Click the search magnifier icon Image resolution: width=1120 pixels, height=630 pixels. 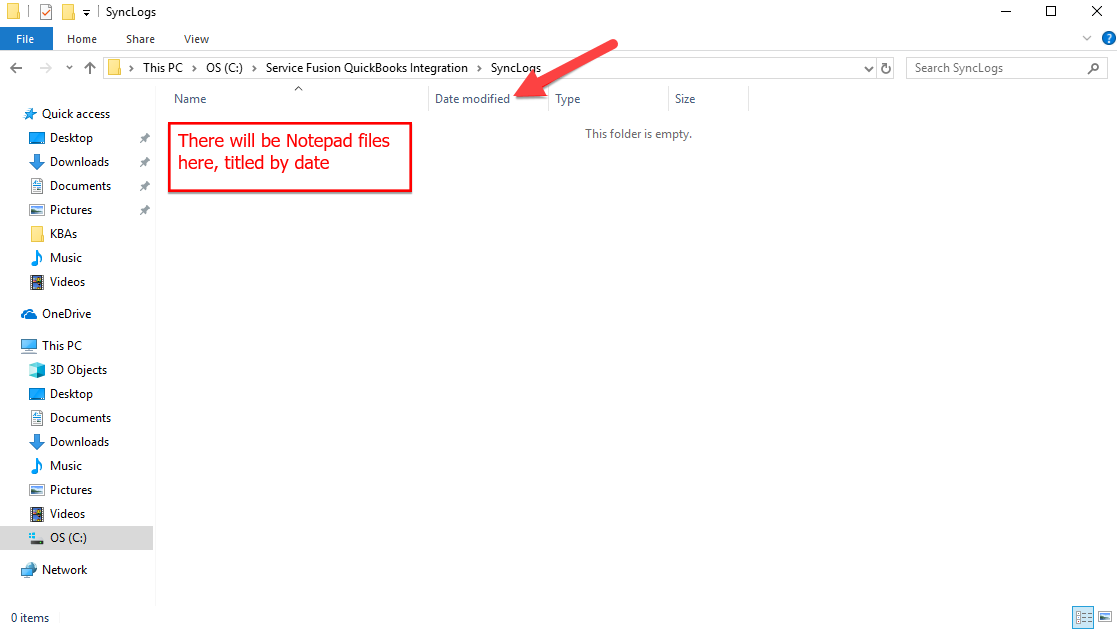pos(1094,68)
